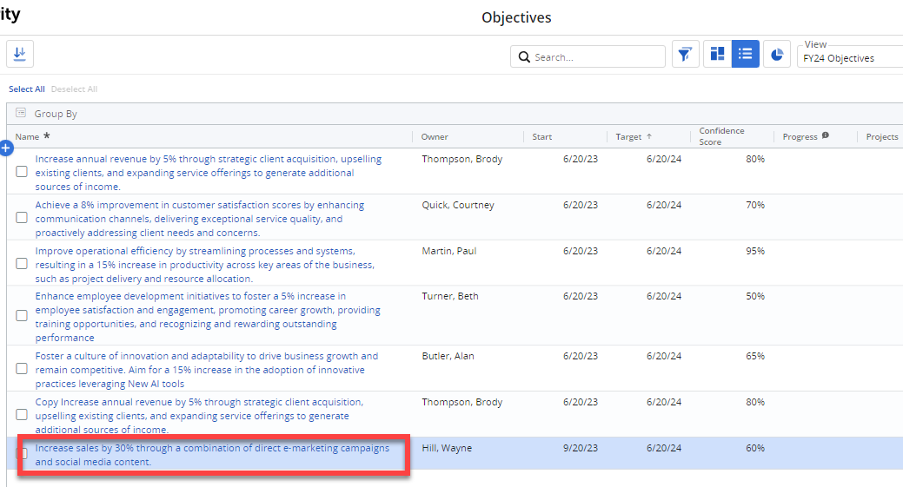Sort by the Name column header
This screenshot has width=904, height=488.
[x=27, y=137]
